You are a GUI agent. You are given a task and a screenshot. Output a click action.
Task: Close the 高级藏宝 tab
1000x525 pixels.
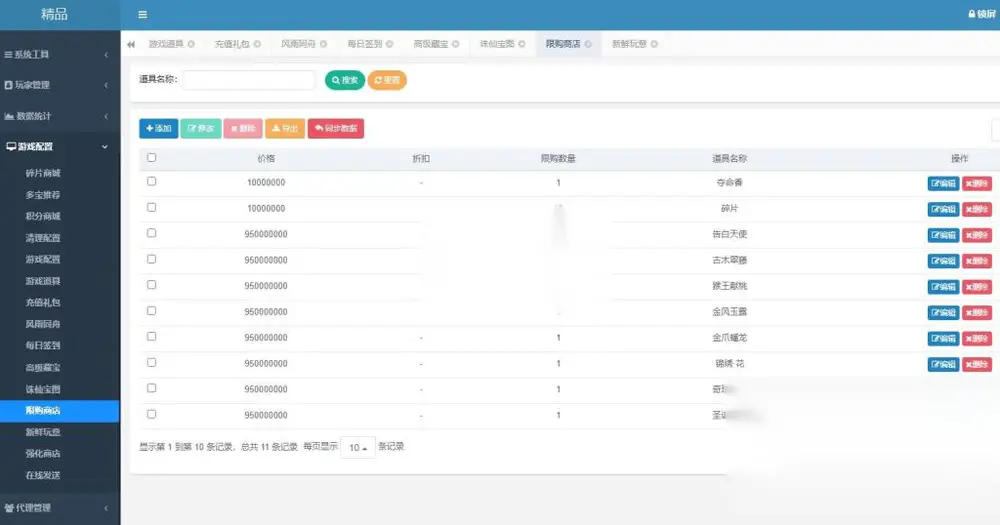tap(456, 44)
